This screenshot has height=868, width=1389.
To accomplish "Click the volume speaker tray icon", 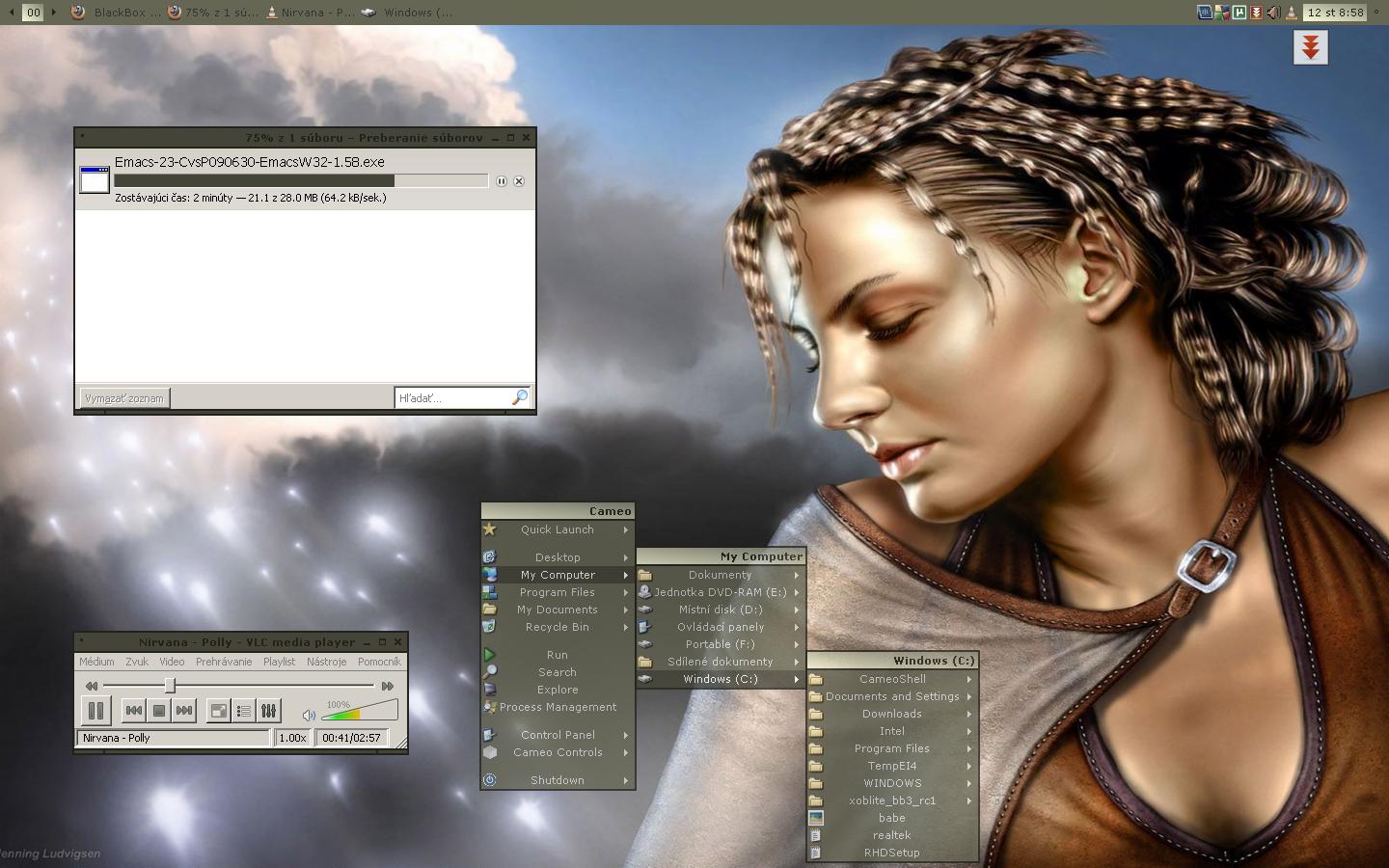I will coord(1273,13).
